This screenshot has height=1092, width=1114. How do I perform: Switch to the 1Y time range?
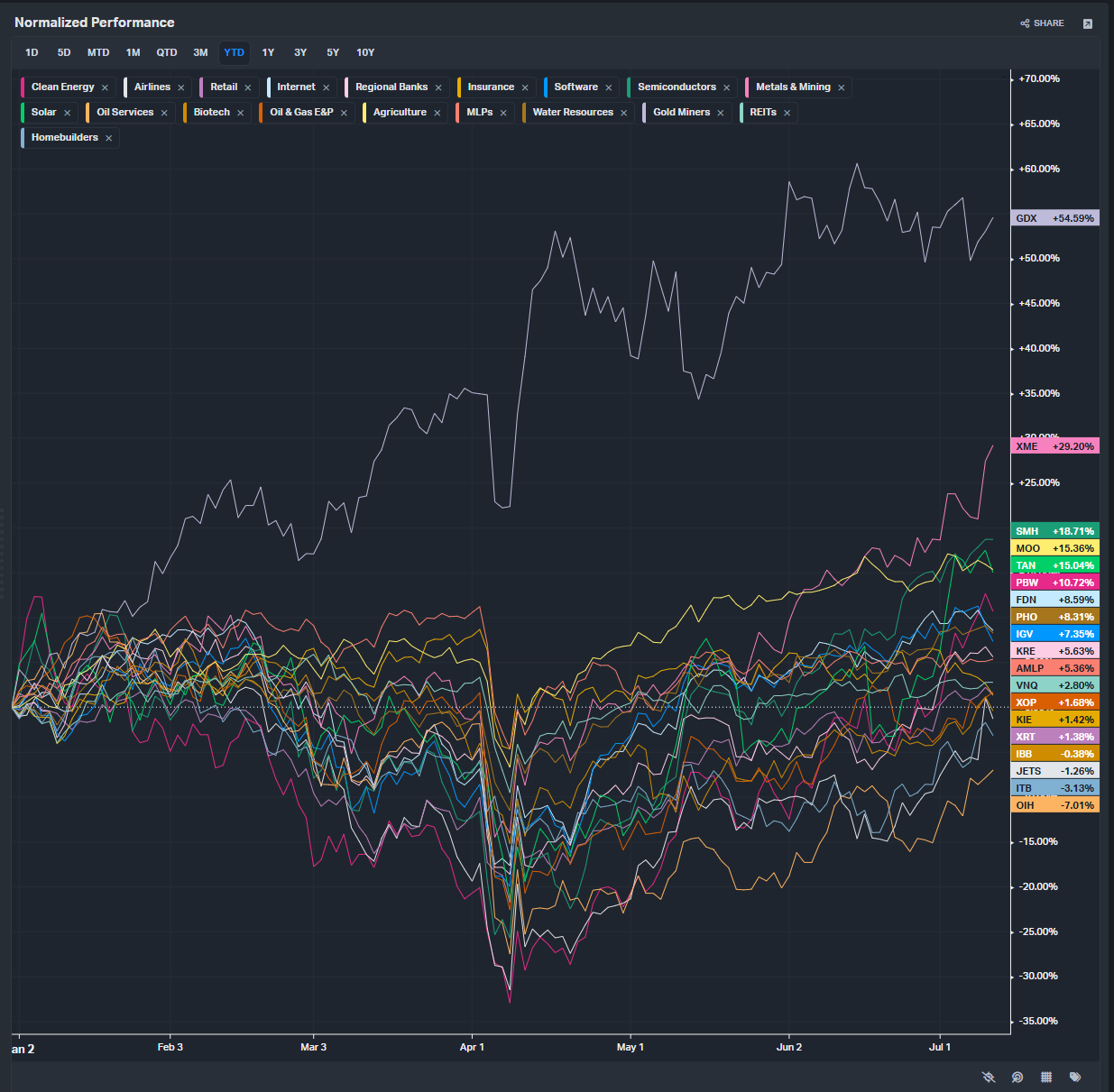(268, 52)
